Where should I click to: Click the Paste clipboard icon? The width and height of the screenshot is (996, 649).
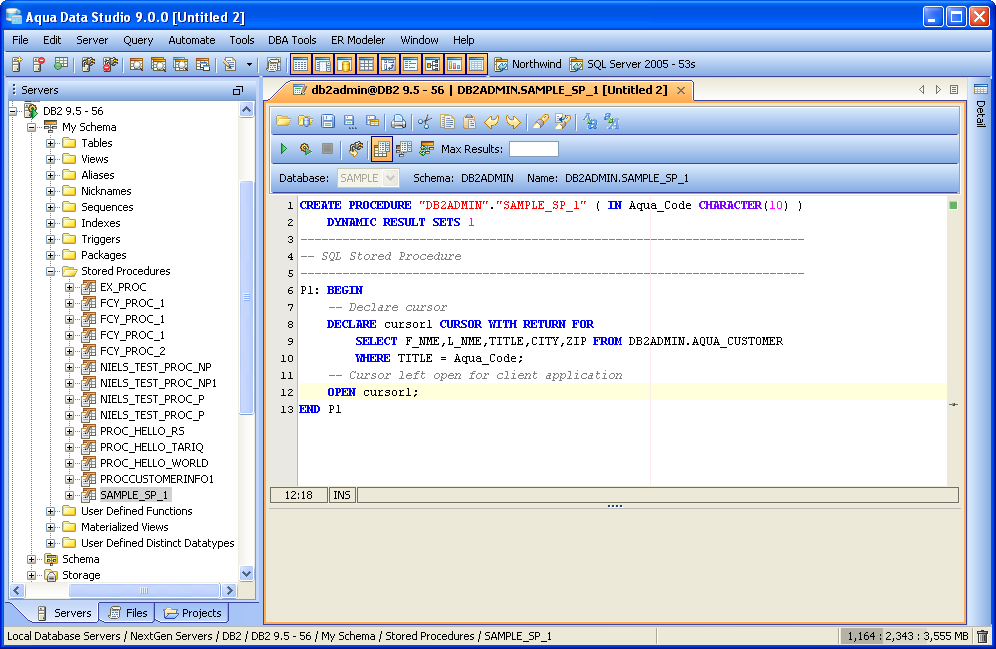point(469,121)
